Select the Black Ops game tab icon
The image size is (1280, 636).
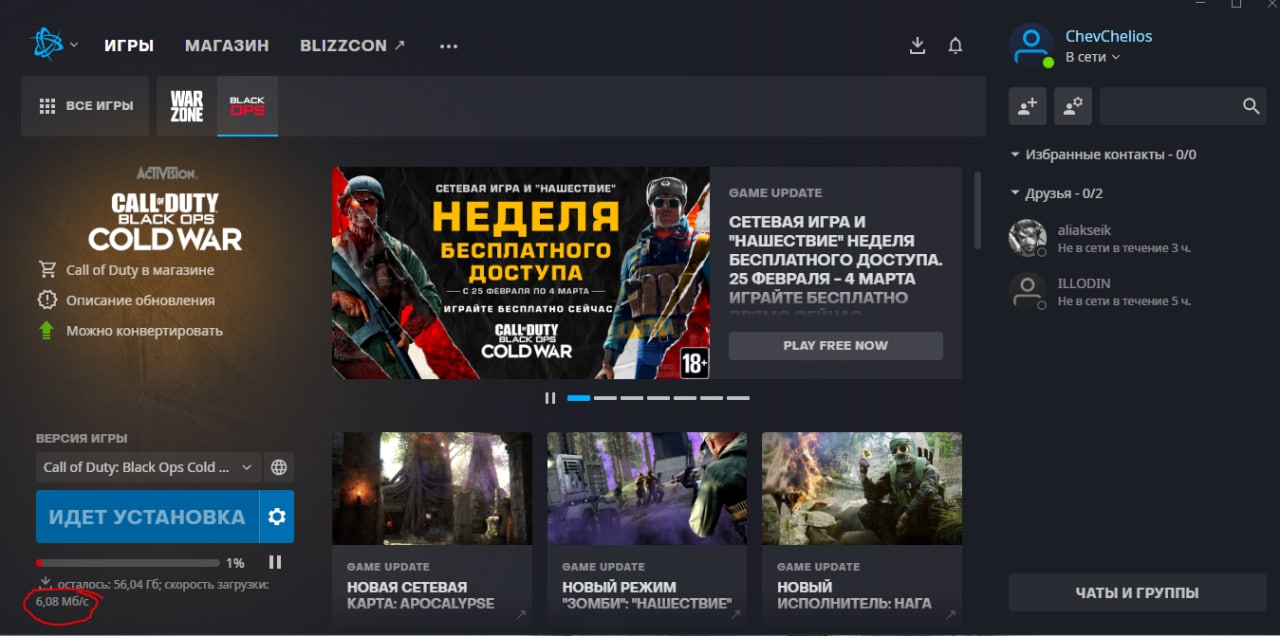point(247,106)
